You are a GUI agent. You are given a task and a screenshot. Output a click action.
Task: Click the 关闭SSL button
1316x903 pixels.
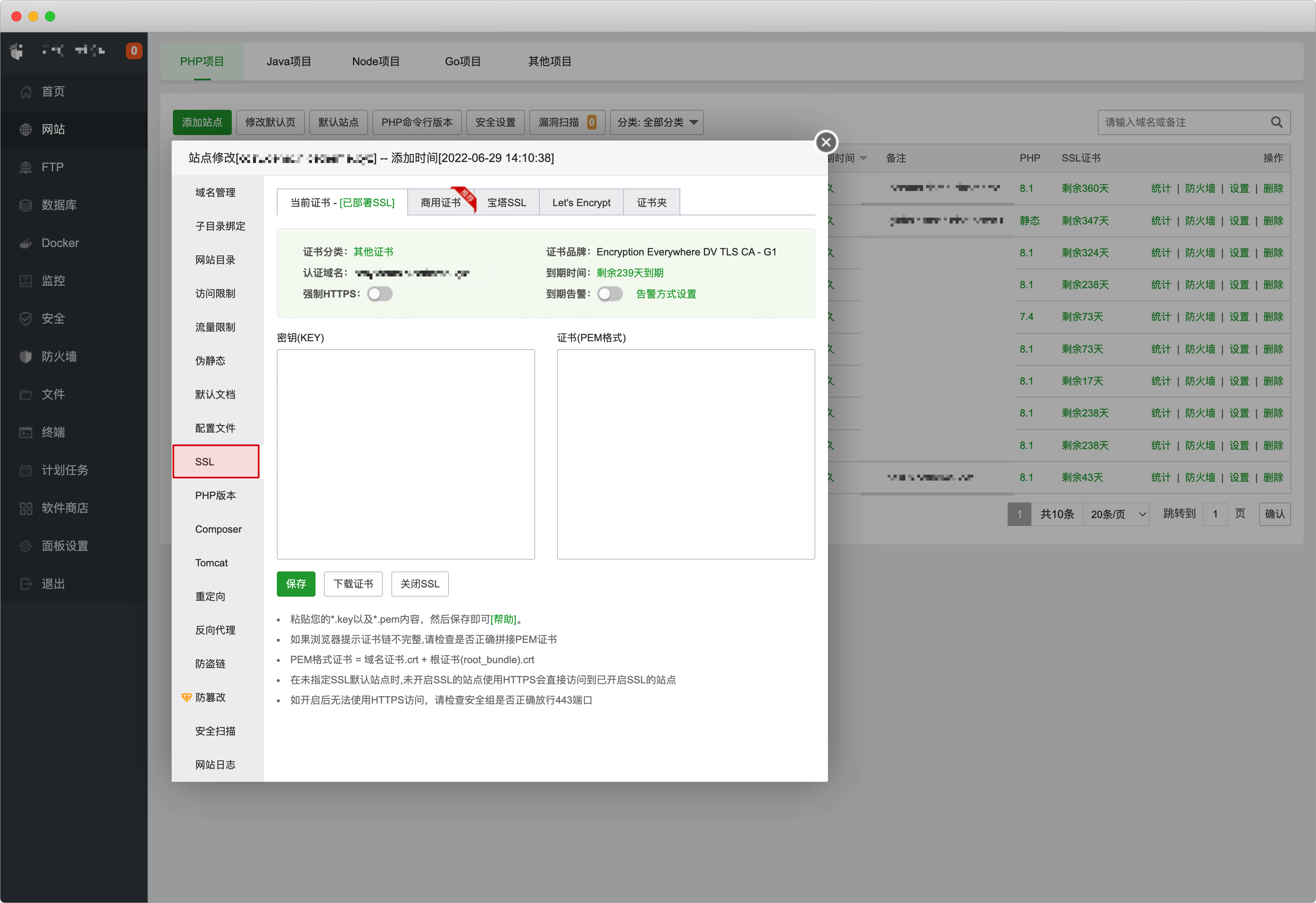419,584
